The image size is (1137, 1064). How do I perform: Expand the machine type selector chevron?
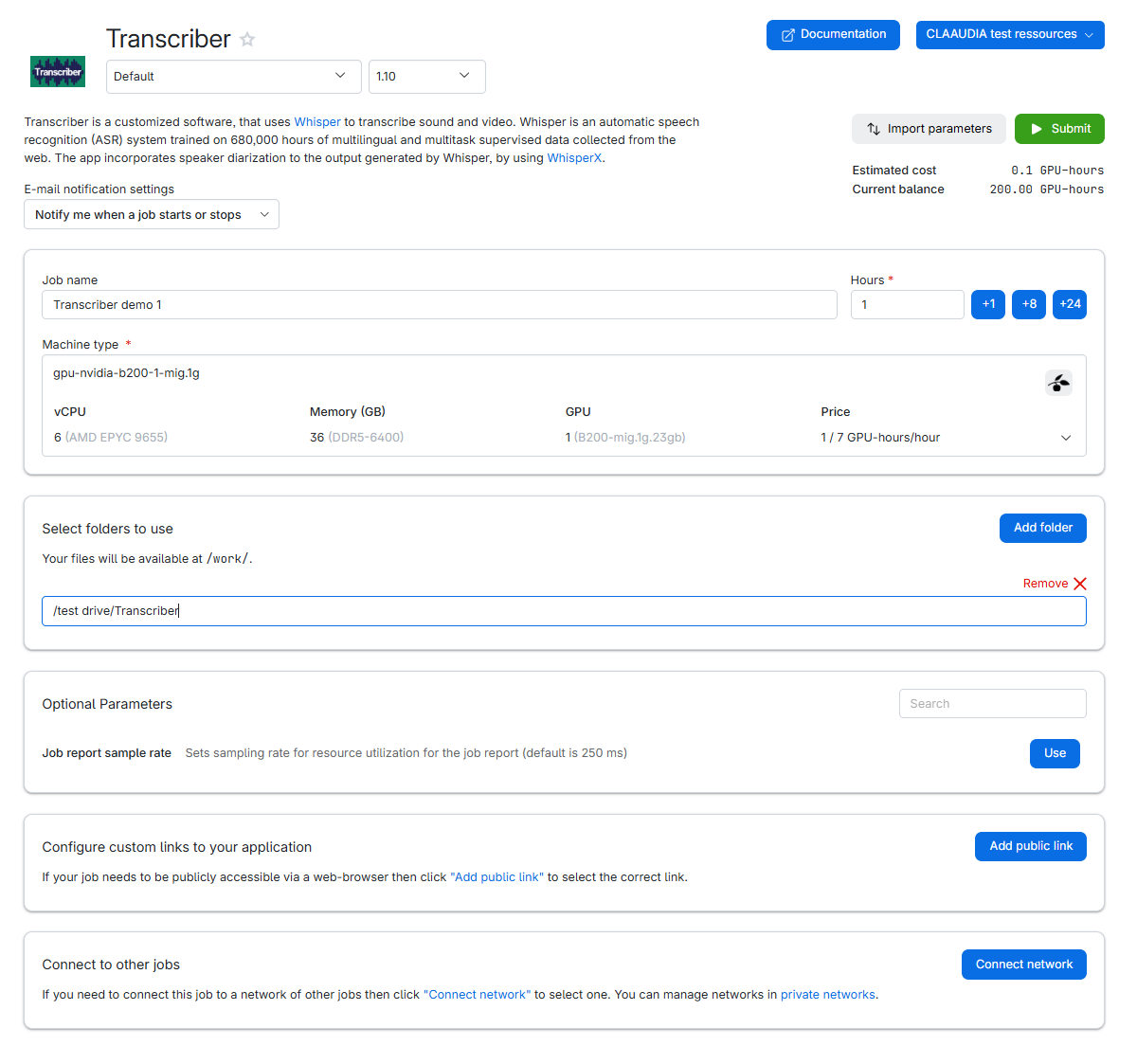pyautogui.click(x=1066, y=438)
